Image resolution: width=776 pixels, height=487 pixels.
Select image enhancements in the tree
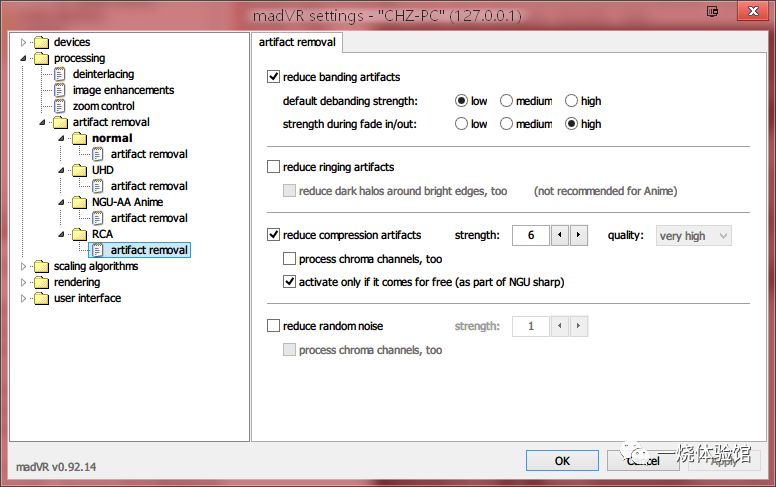click(x=123, y=90)
